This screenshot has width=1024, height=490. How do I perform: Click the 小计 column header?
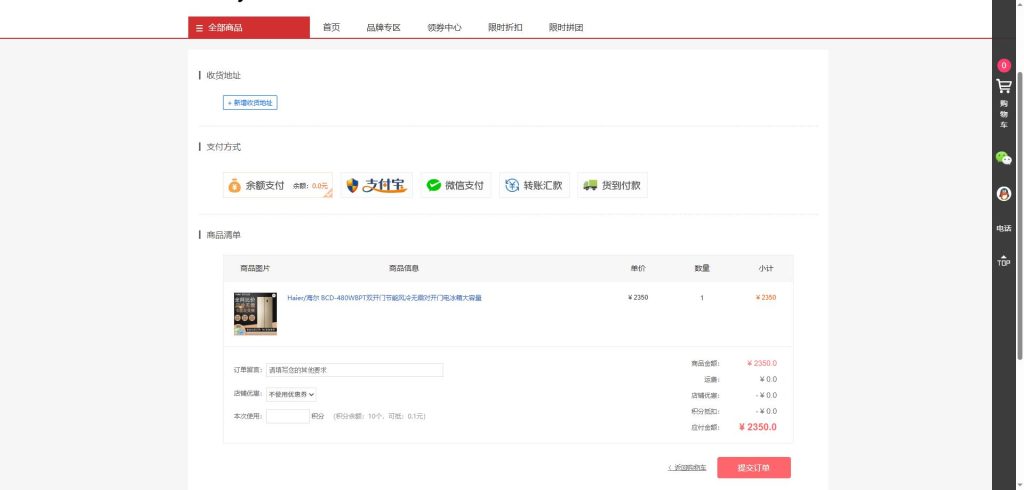click(x=766, y=269)
